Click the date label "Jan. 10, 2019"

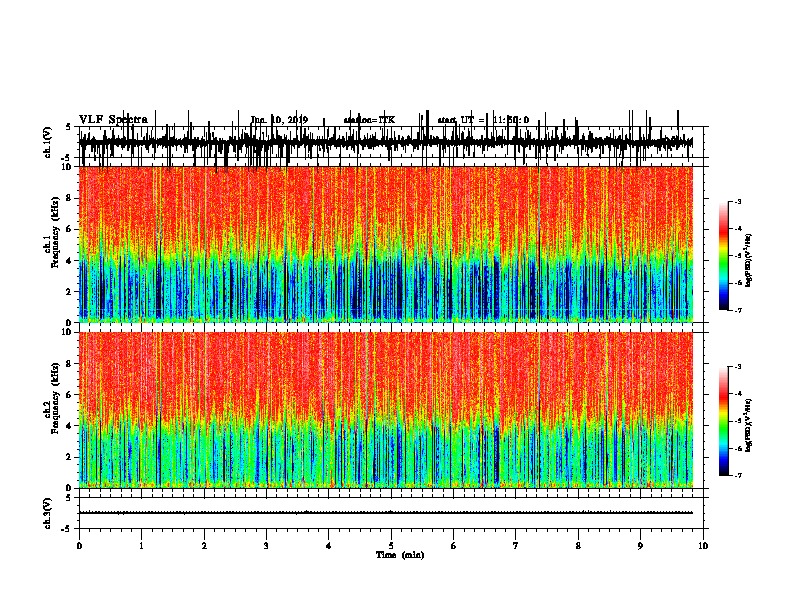pos(279,120)
